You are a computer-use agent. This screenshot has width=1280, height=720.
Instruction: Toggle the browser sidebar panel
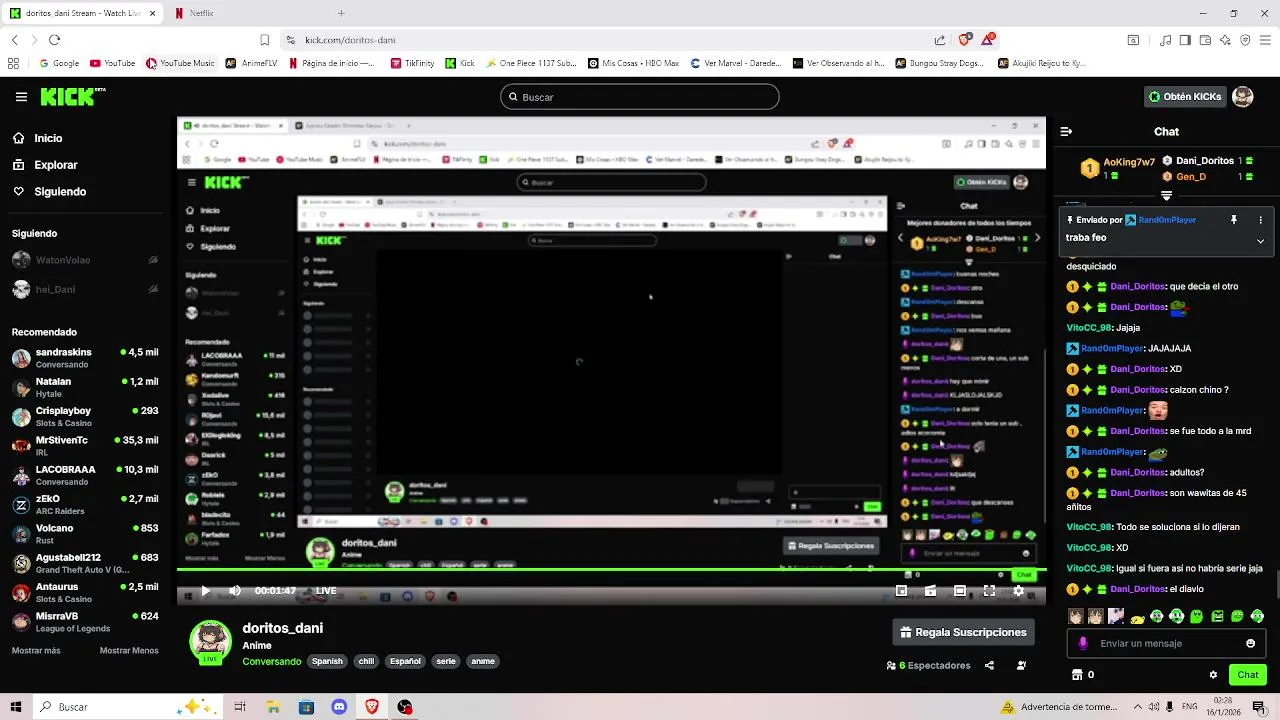tap(1185, 40)
